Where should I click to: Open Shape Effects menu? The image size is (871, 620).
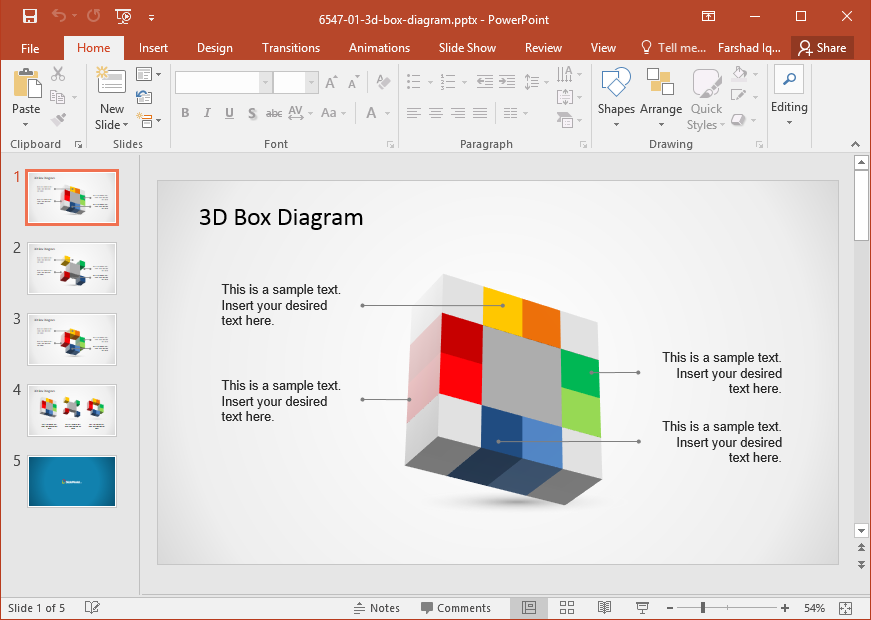coord(744,120)
